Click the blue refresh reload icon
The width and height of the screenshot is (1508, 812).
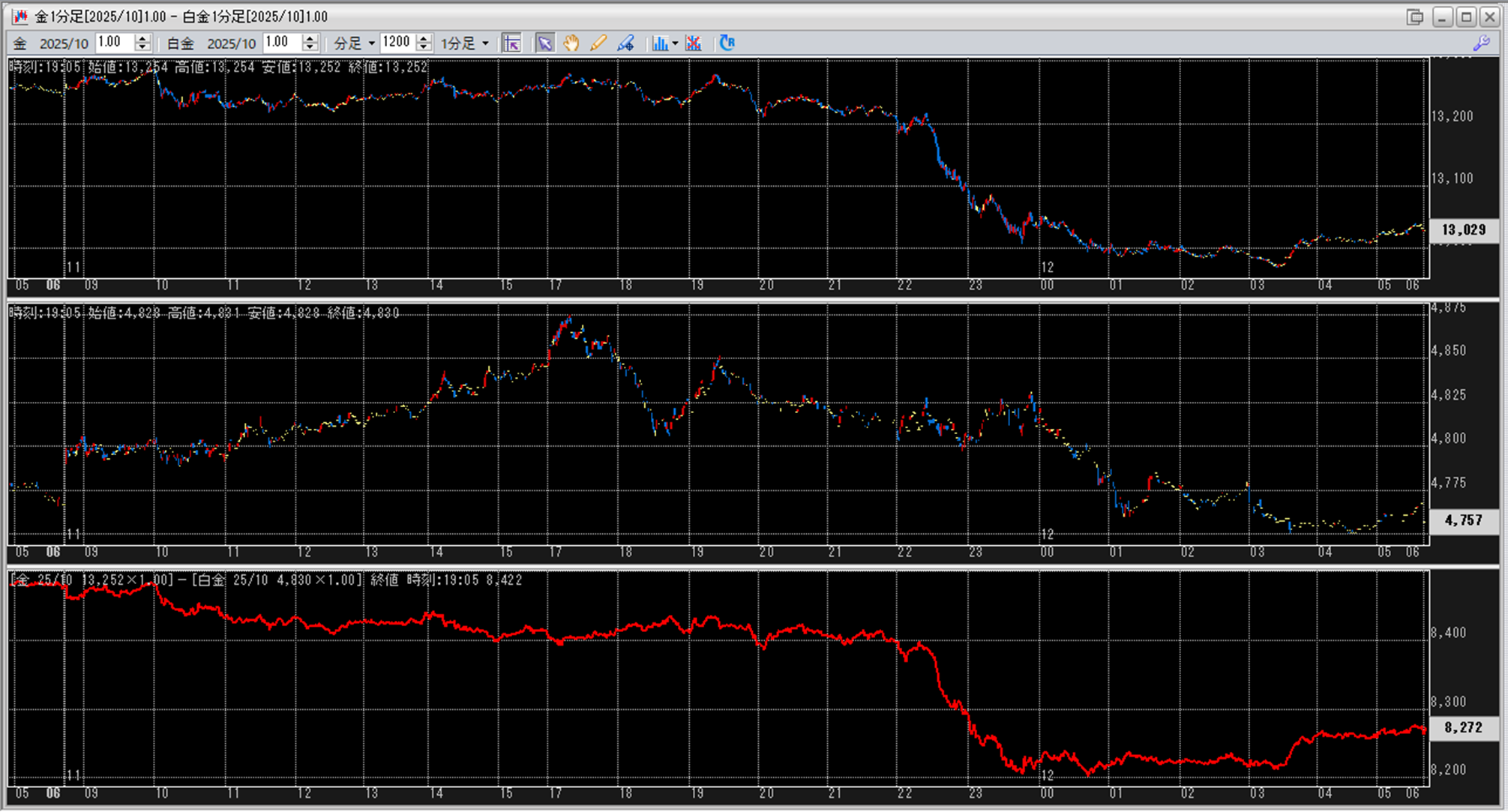[727, 43]
